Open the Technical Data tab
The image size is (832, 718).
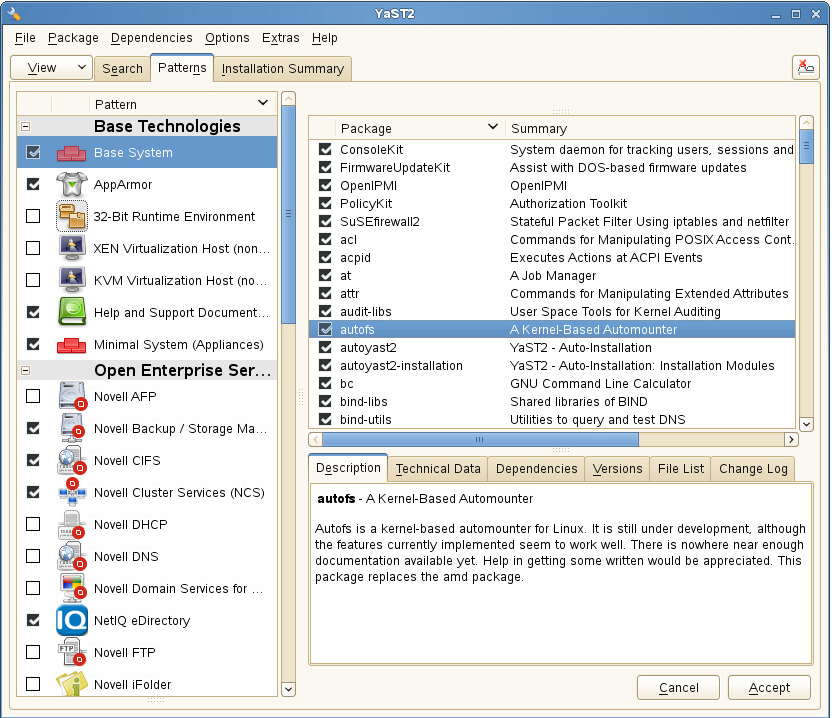point(438,468)
